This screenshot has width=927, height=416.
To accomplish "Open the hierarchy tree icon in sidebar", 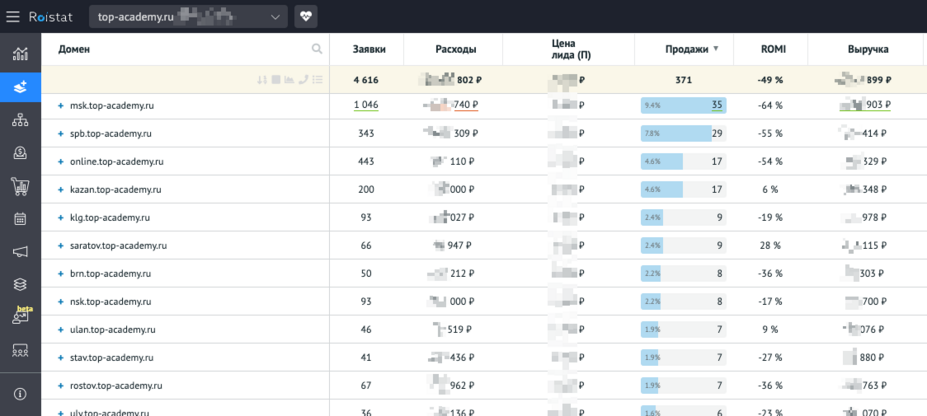I will pyautogui.click(x=20, y=120).
